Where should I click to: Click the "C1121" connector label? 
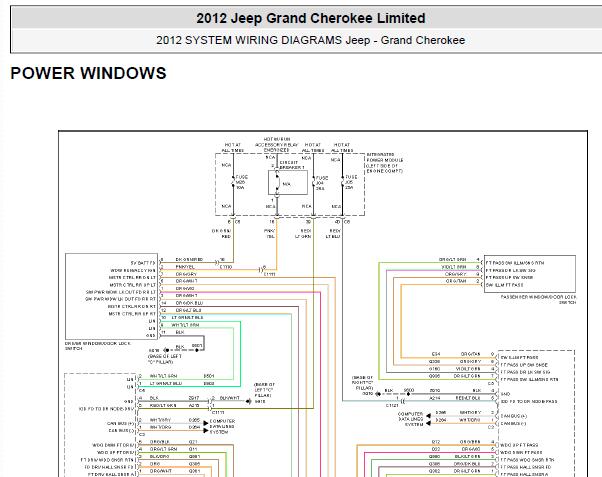392,405
